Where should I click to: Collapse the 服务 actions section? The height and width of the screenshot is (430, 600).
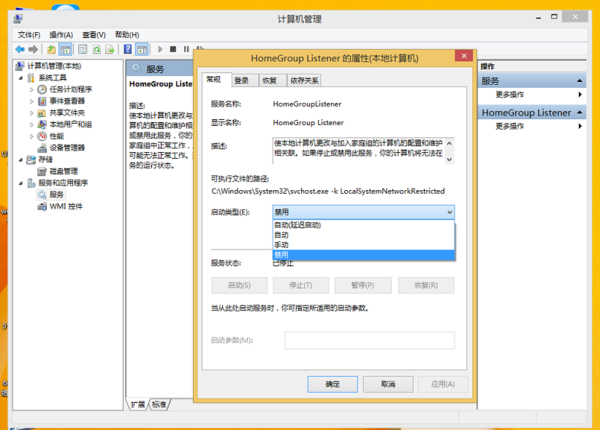[579, 81]
